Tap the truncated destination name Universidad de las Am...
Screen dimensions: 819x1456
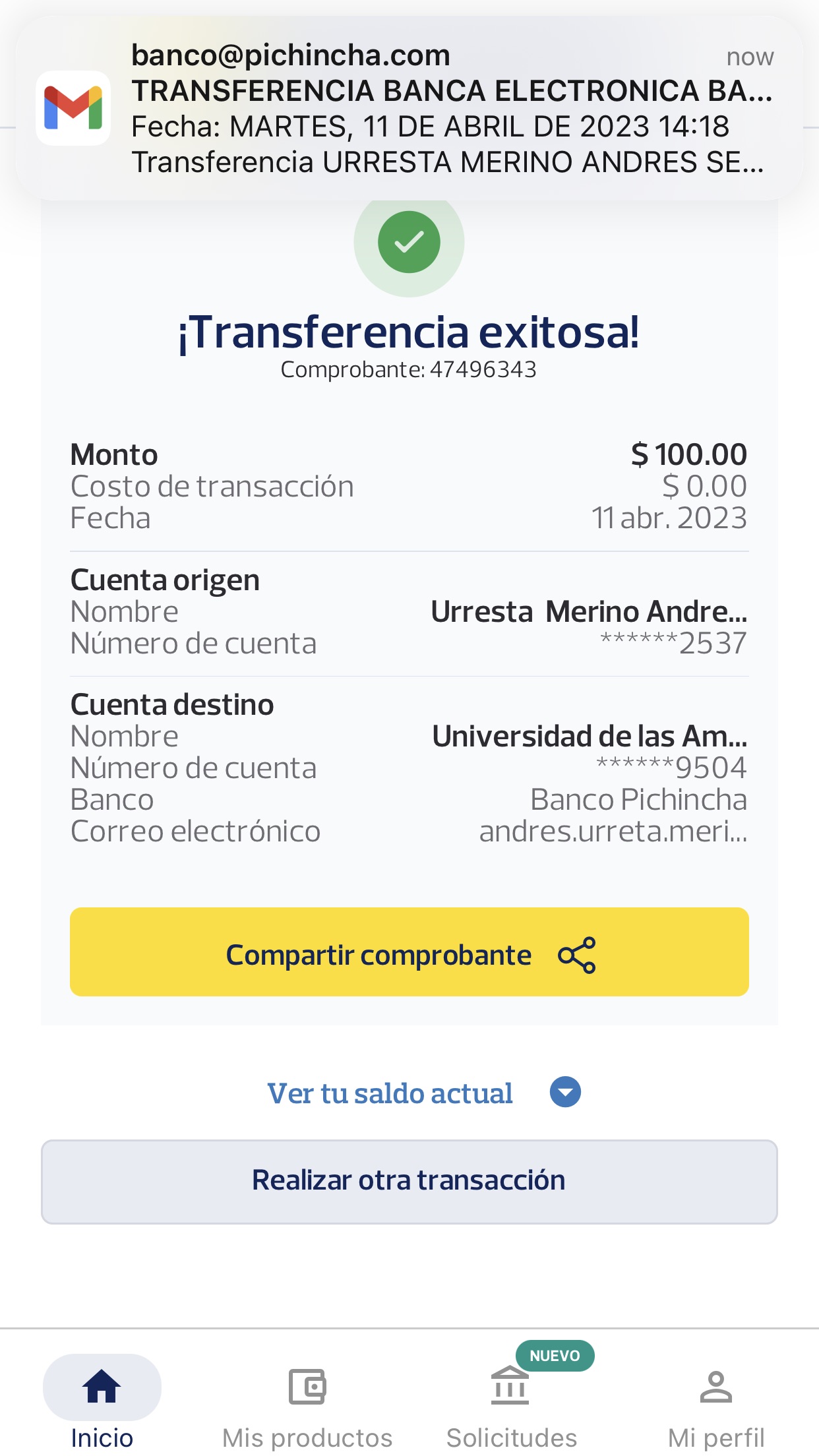[x=589, y=736]
